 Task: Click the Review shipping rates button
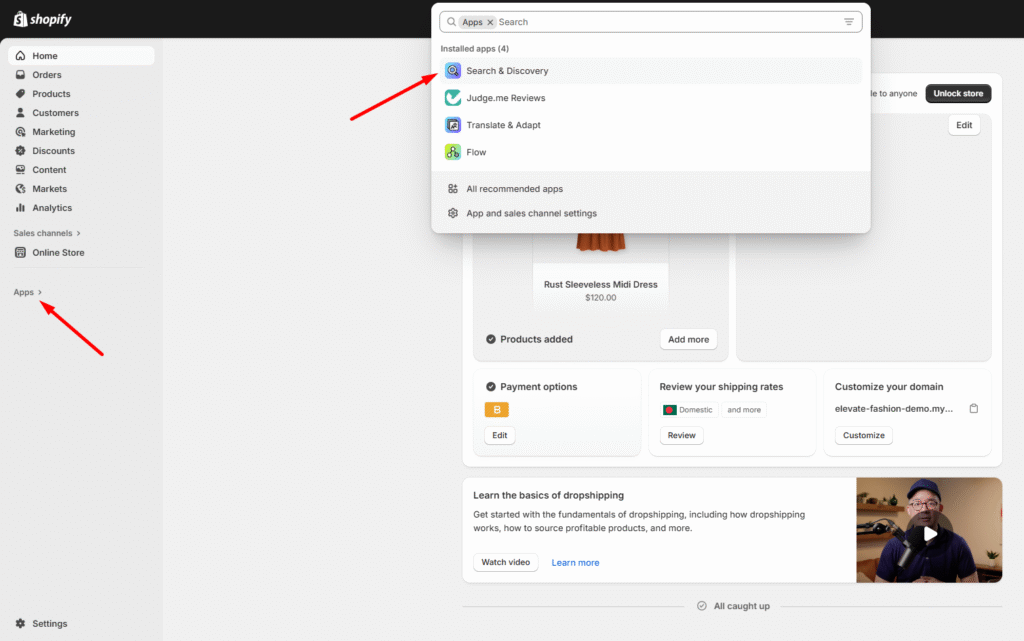click(681, 436)
